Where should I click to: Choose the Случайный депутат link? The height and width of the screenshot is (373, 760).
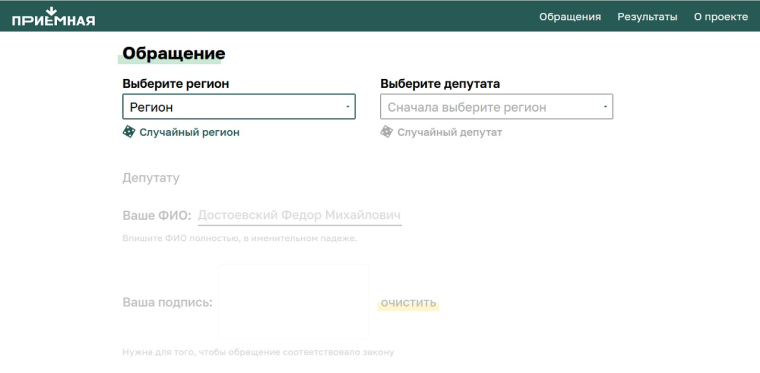tap(450, 132)
